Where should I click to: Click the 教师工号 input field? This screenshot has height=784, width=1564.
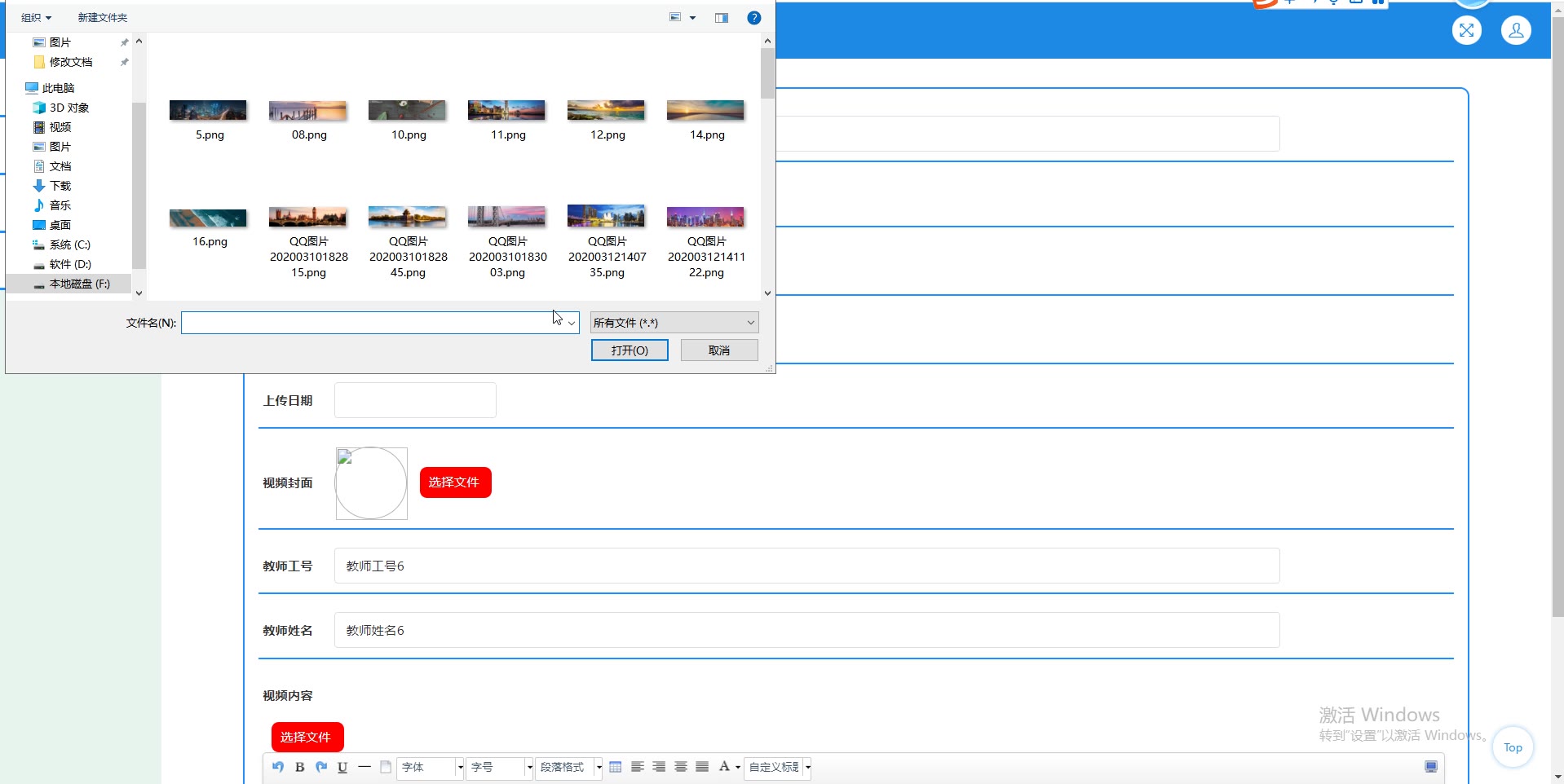coord(806,566)
